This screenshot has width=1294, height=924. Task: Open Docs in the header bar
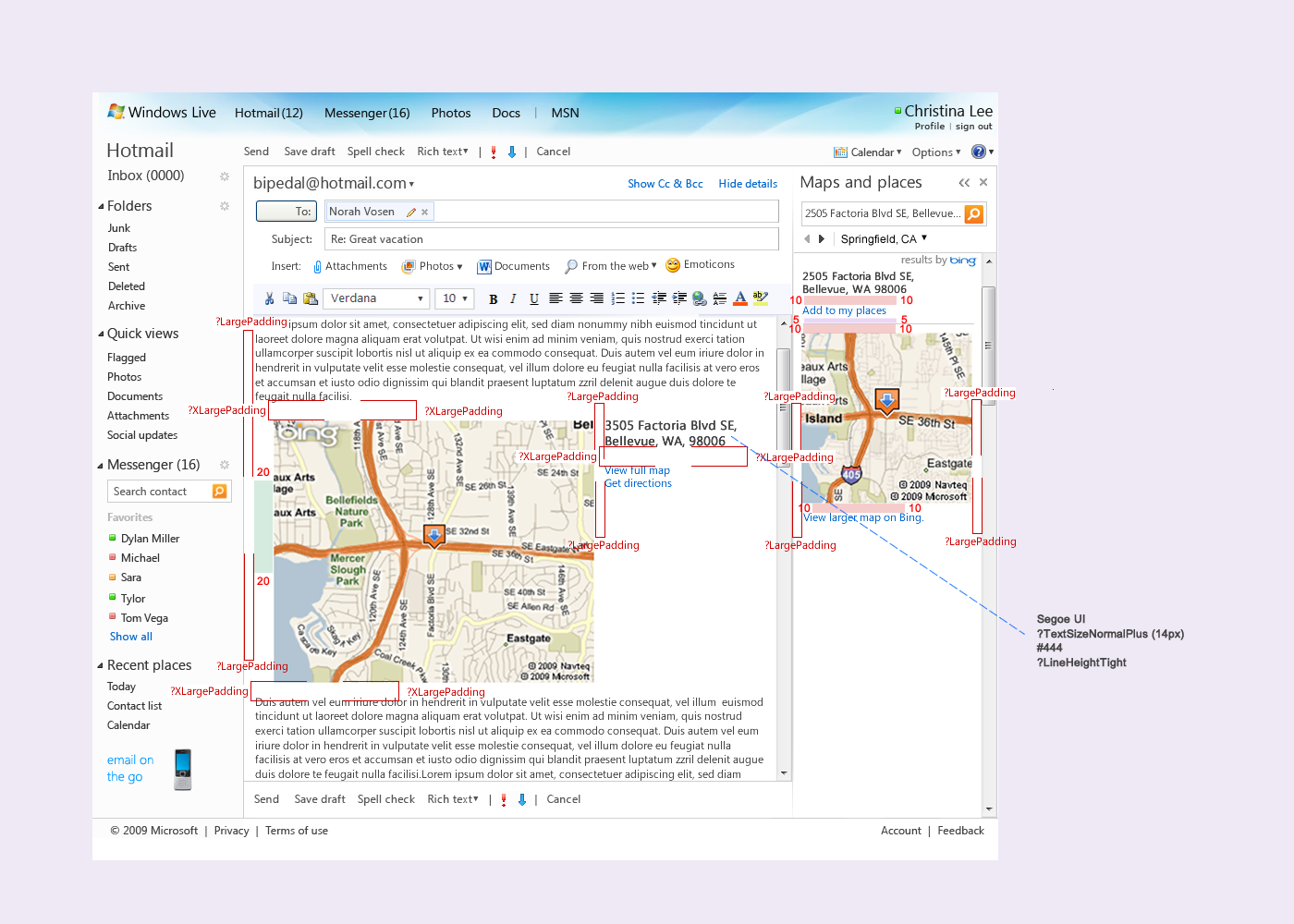506,113
